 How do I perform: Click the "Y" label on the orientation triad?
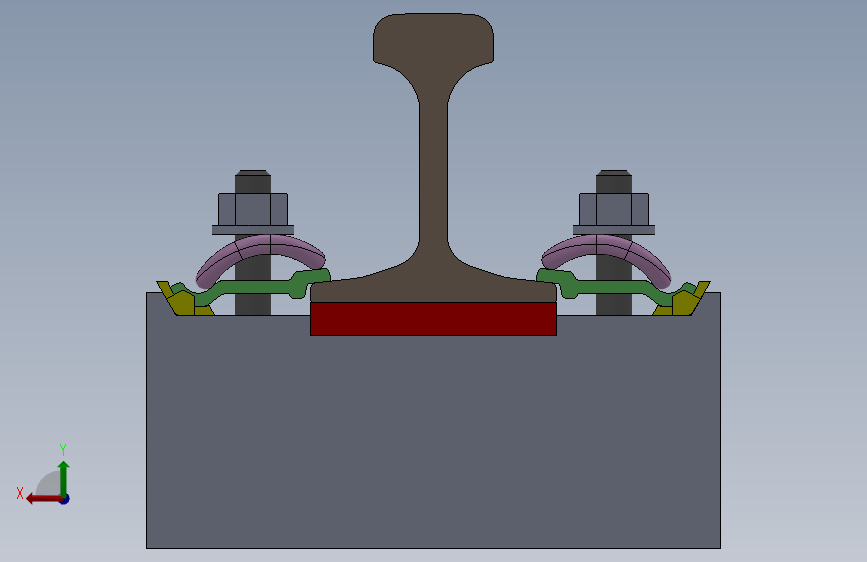click(63, 449)
